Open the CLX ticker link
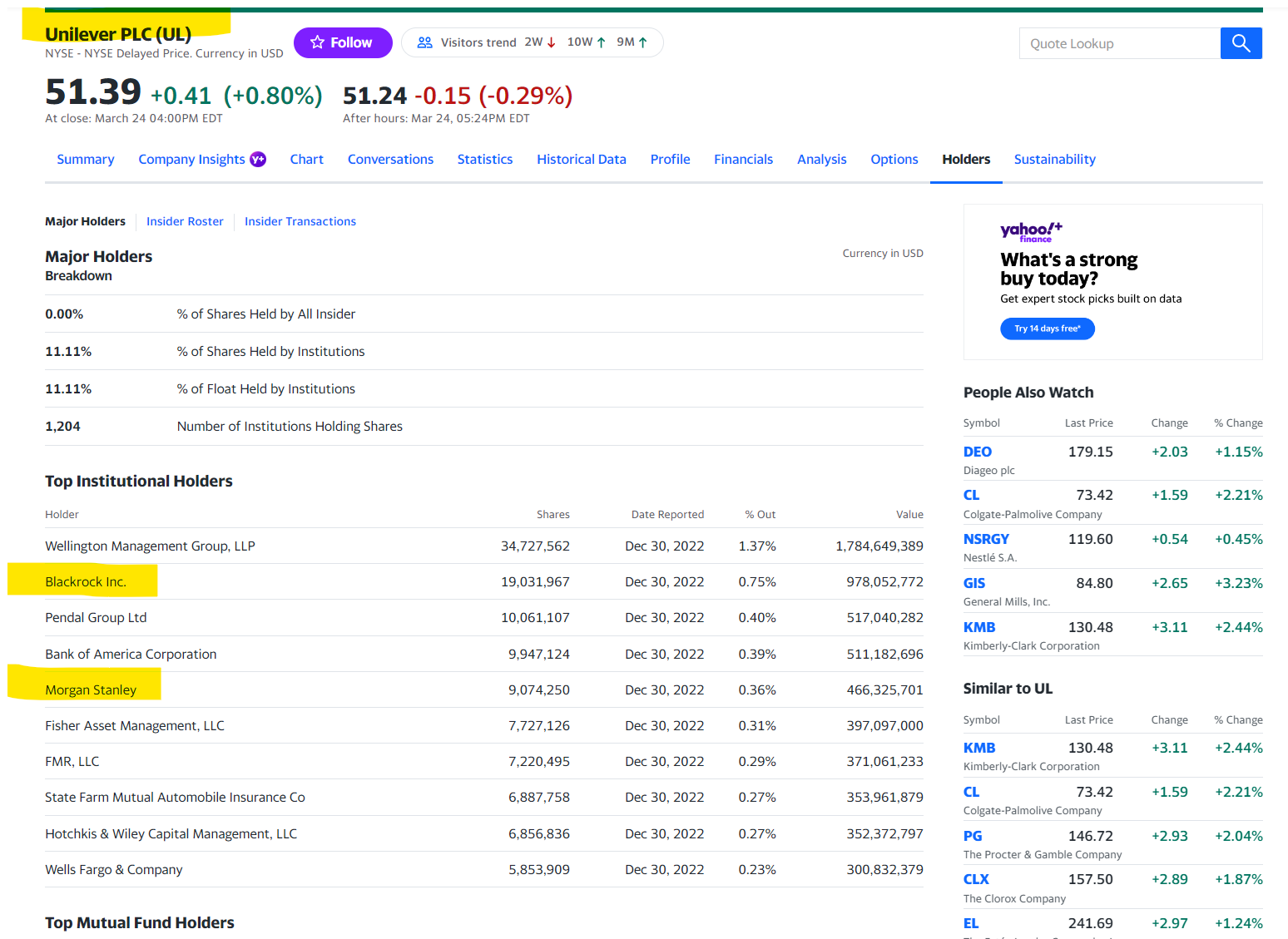Image resolution: width=1288 pixels, height=939 pixels. tap(976, 879)
